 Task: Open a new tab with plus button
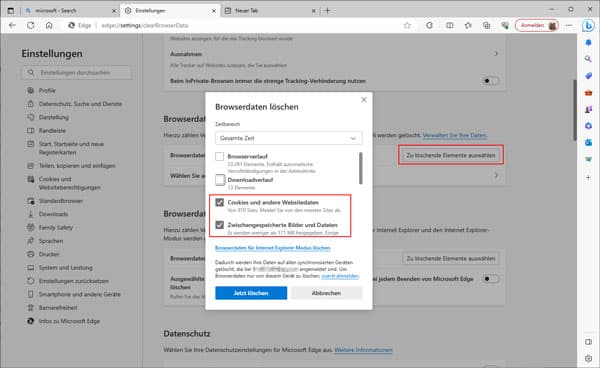(x=327, y=11)
